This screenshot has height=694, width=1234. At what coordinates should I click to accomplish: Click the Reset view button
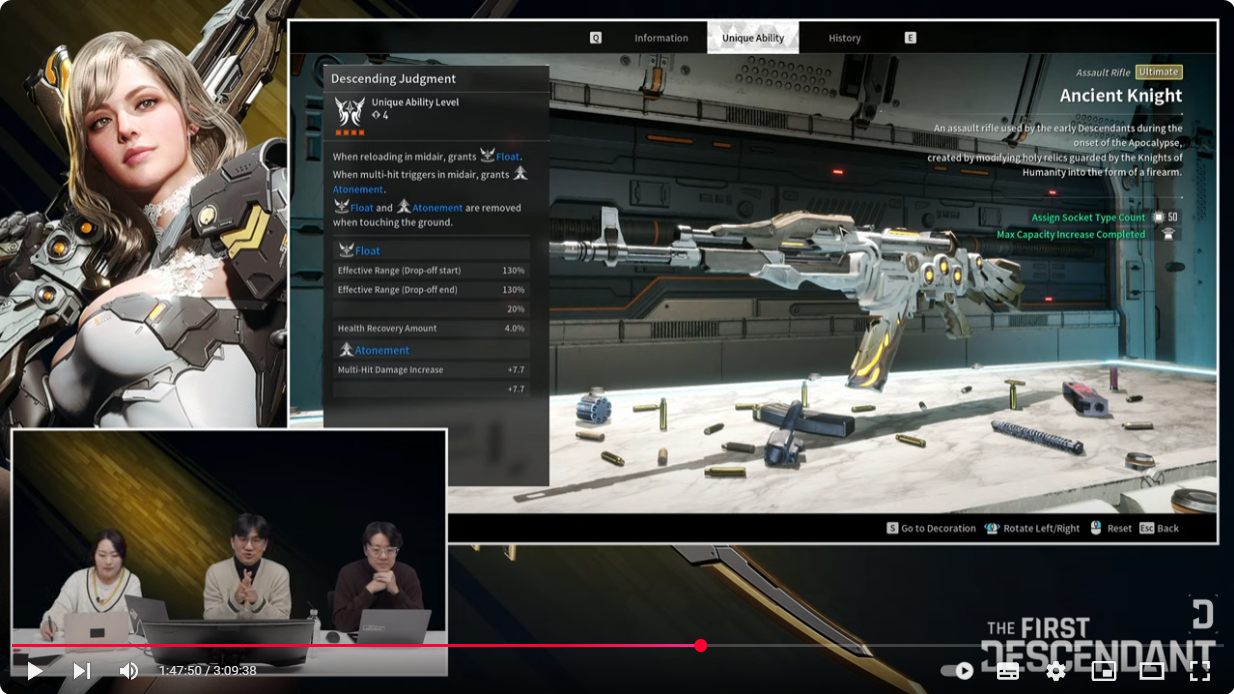tap(1110, 528)
